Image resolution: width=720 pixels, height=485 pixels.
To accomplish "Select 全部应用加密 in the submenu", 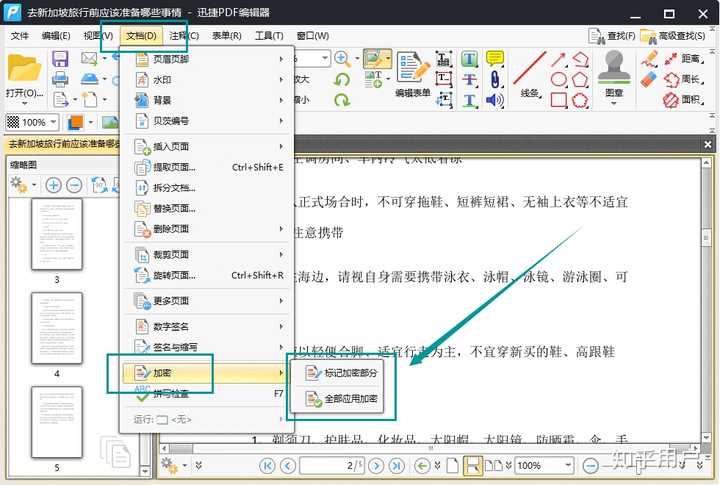I will pos(338,399).
